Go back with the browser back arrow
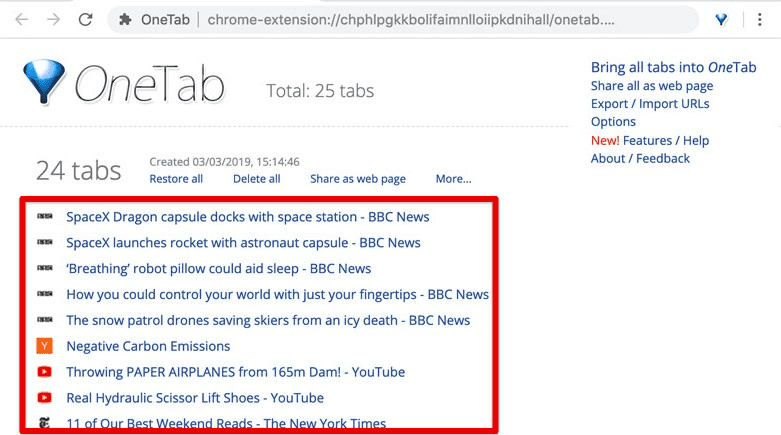The image size is (781, 435). 21,19
